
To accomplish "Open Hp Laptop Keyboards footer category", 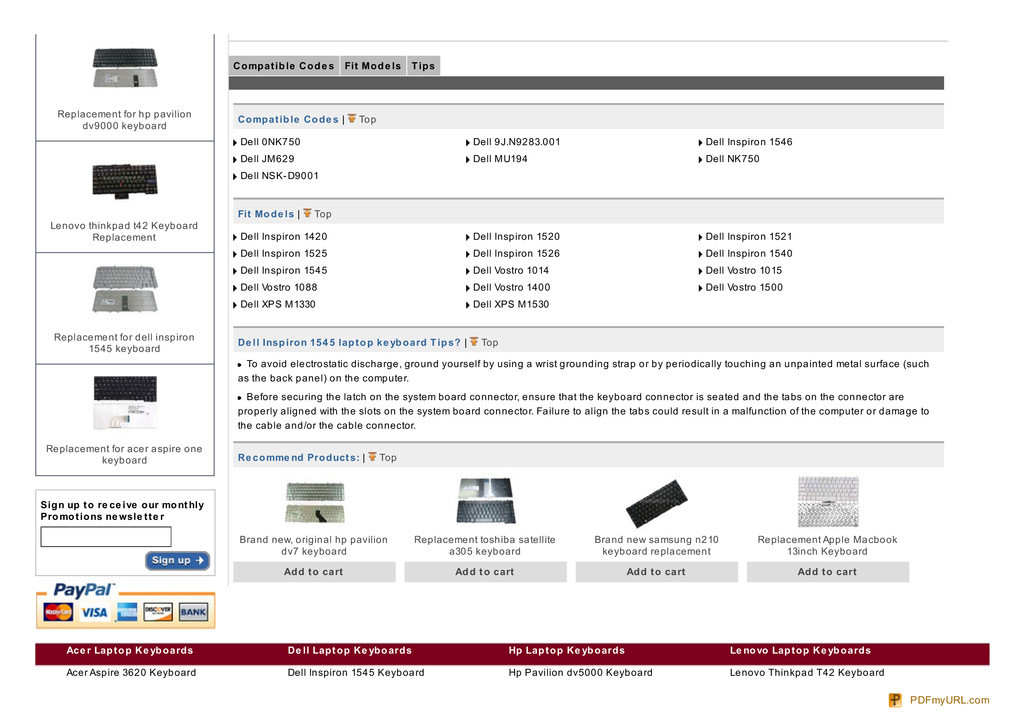I will [567, 650].
